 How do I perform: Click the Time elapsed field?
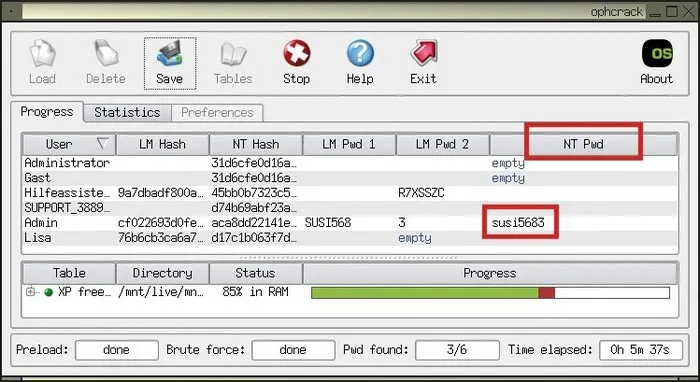pyautogui.click(x=641, y=350)
